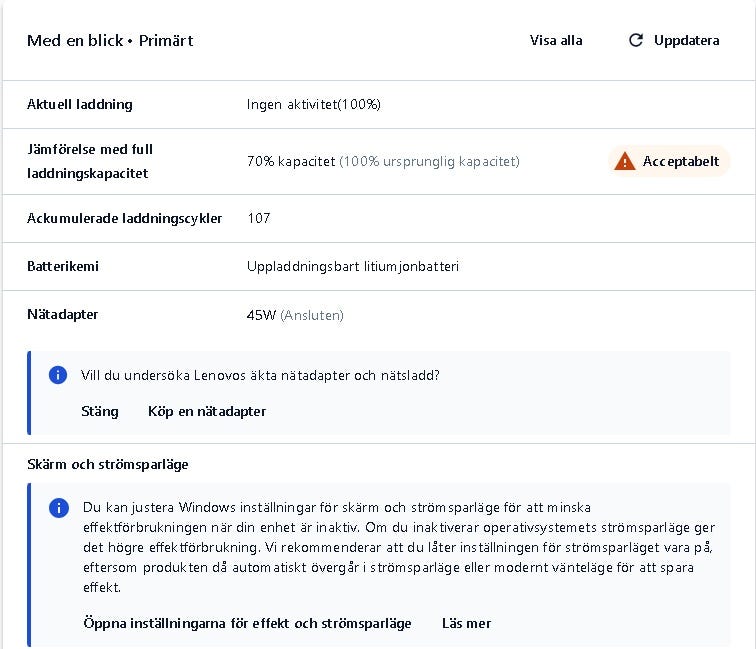Dismiss the adapter notice with Stäng
This screenshot has width=756, height=649.
coord(100,411)
